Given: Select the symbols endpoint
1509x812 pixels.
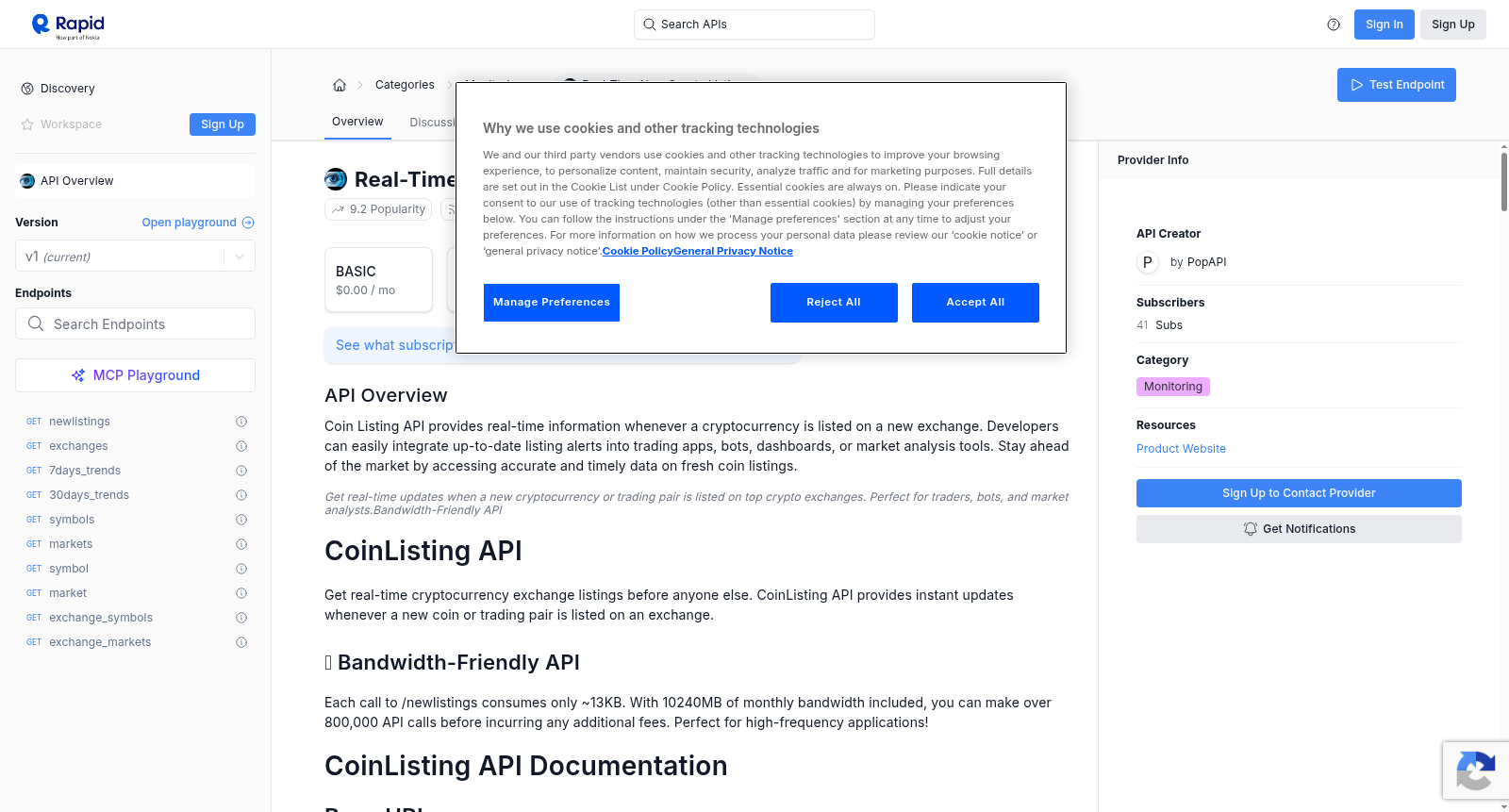Looking at the screenshot, I should click(72, 520).
